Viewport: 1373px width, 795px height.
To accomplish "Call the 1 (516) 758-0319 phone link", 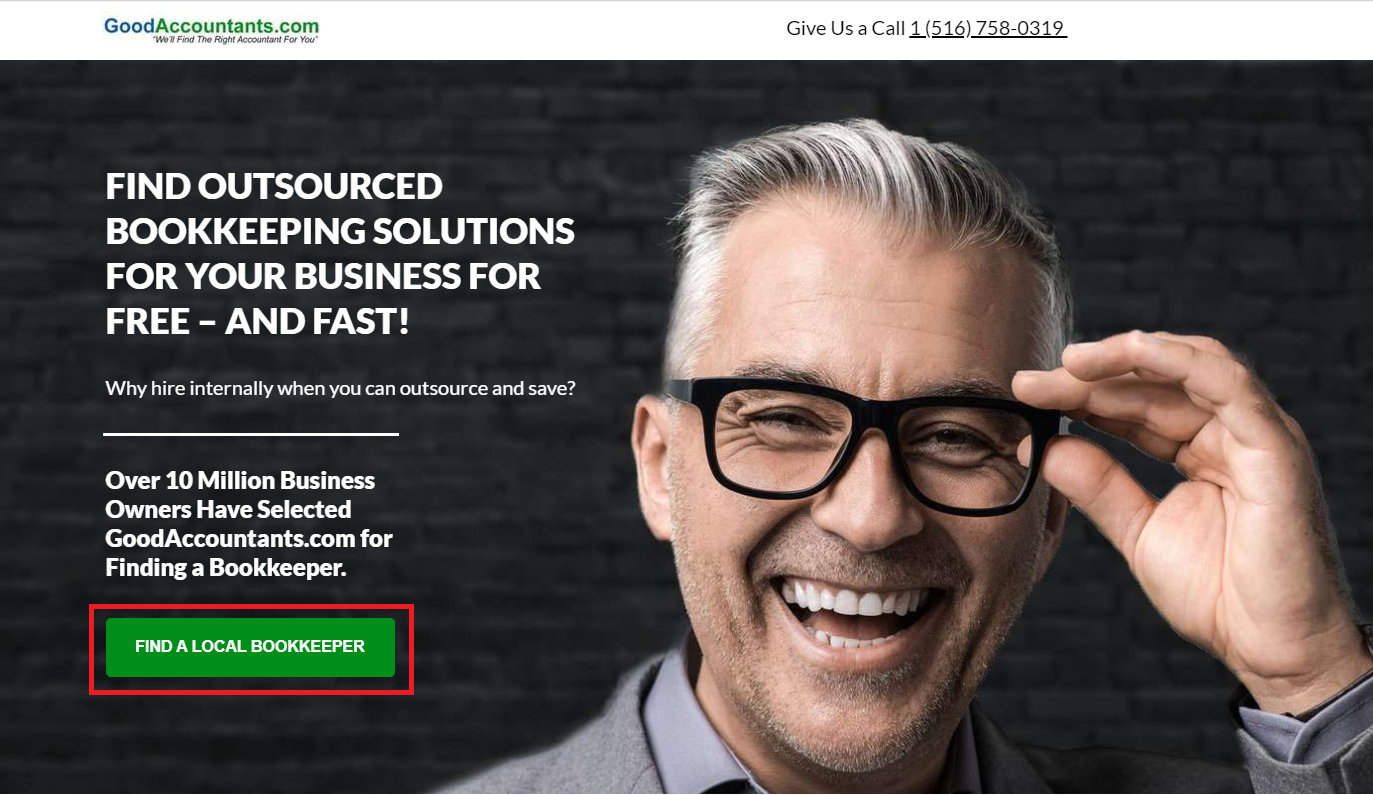I will coord(988,28).
